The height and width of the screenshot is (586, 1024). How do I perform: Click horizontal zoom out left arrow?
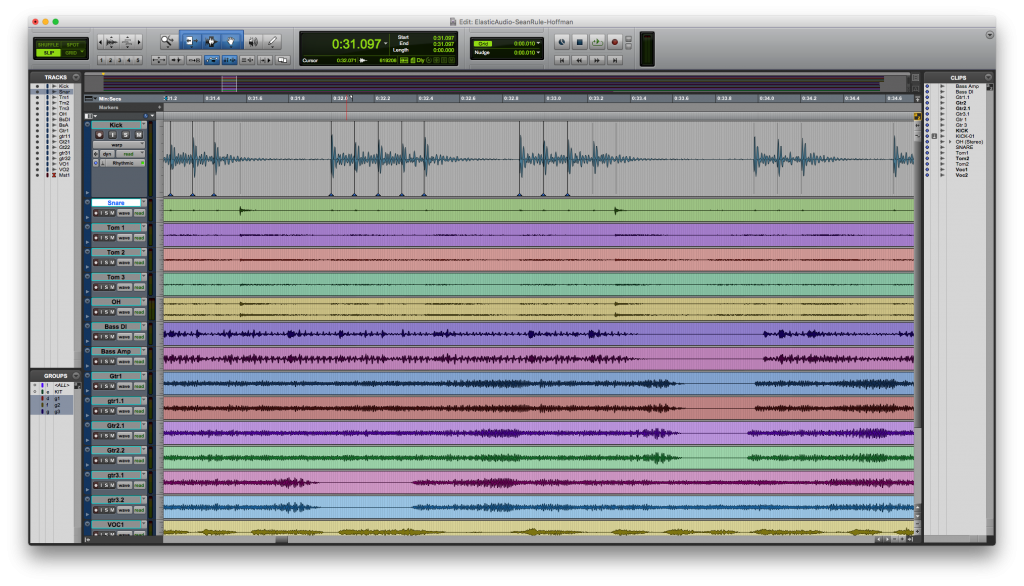tap(100, 42)
